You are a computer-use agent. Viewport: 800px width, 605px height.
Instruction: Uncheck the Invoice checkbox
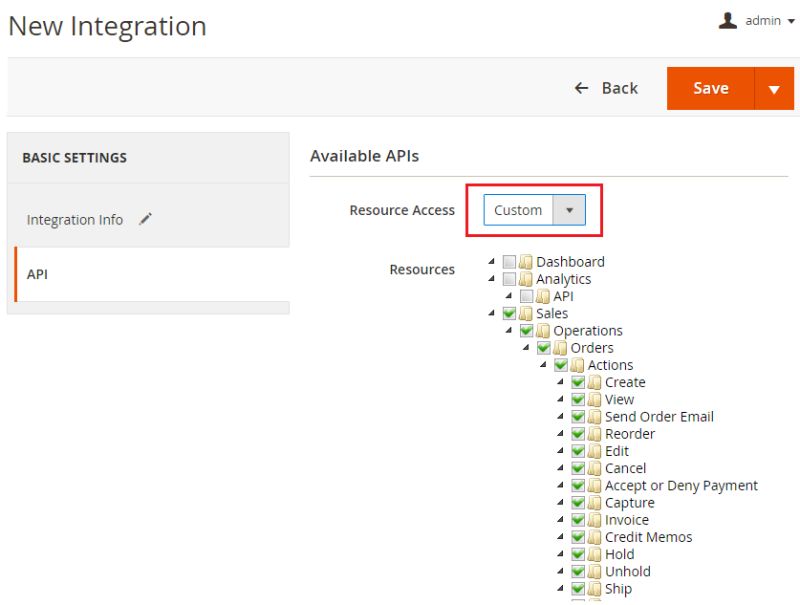click(x=578, y=520)
